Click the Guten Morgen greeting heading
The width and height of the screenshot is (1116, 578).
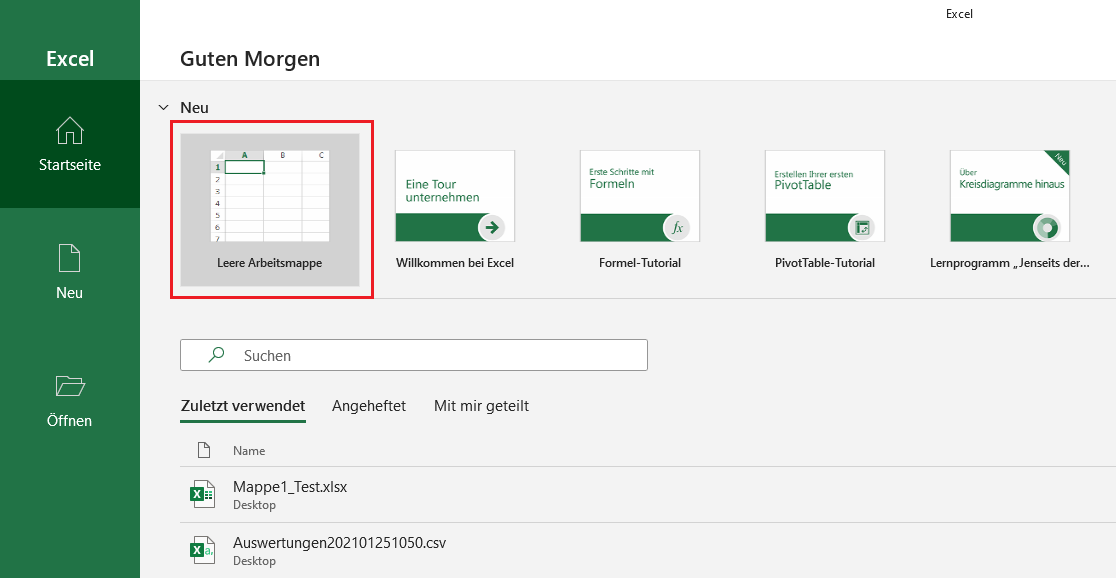pos(250,58)
